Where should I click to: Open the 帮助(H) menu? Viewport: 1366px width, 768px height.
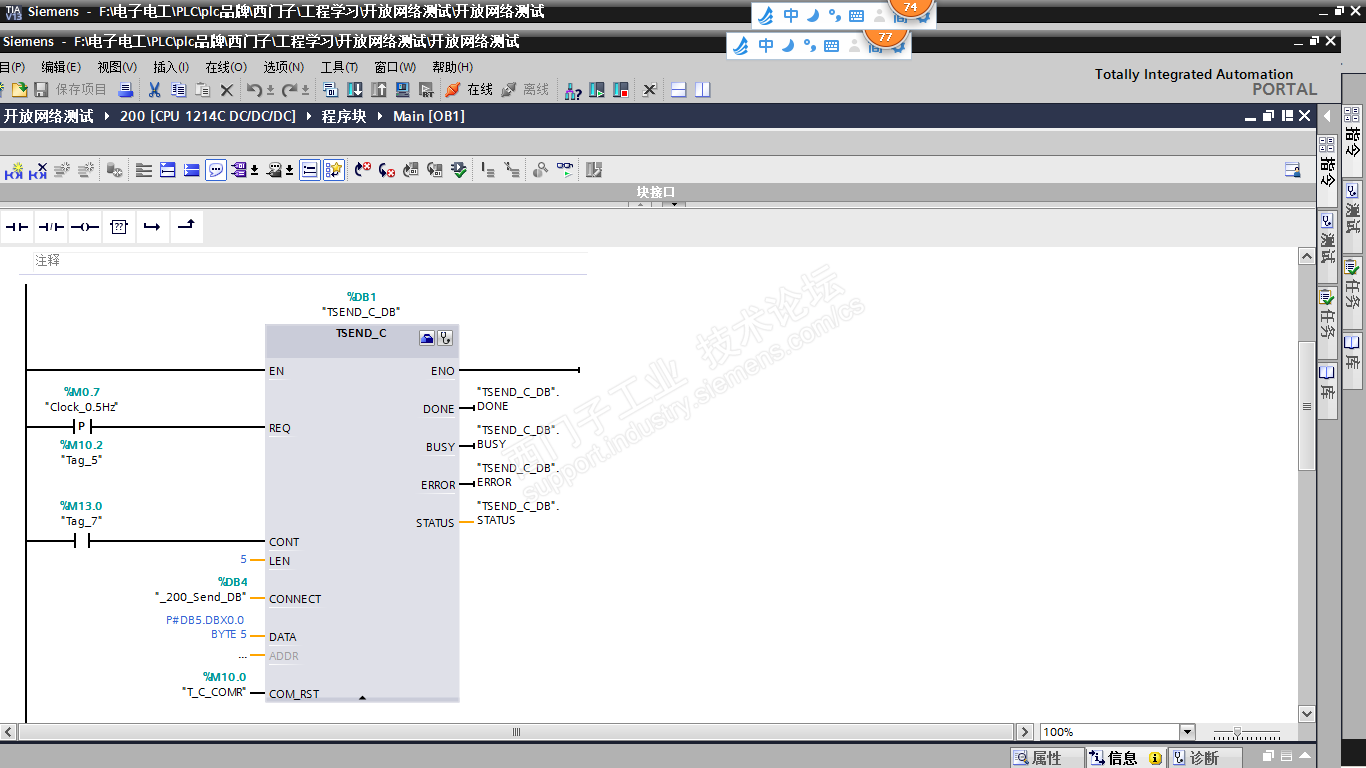click(x=453, y=67)
